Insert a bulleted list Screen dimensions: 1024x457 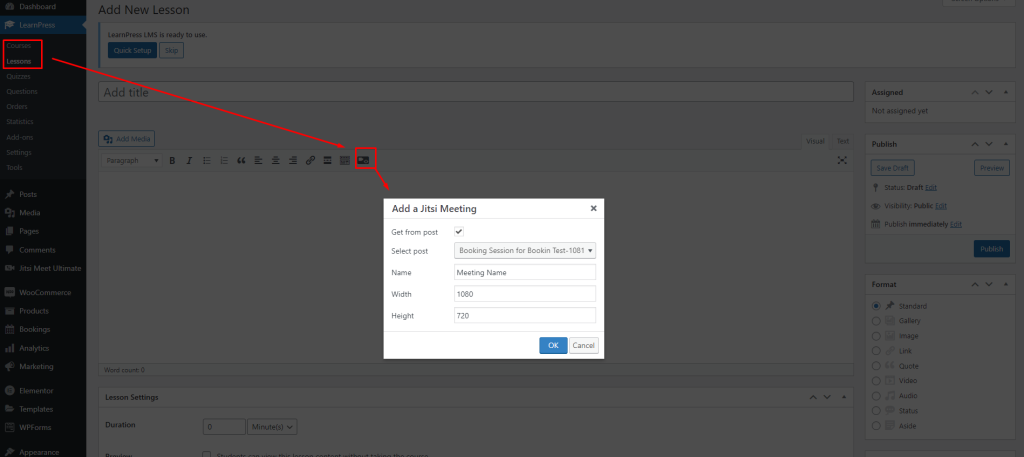pyautogui.click(x=207, y=161)
